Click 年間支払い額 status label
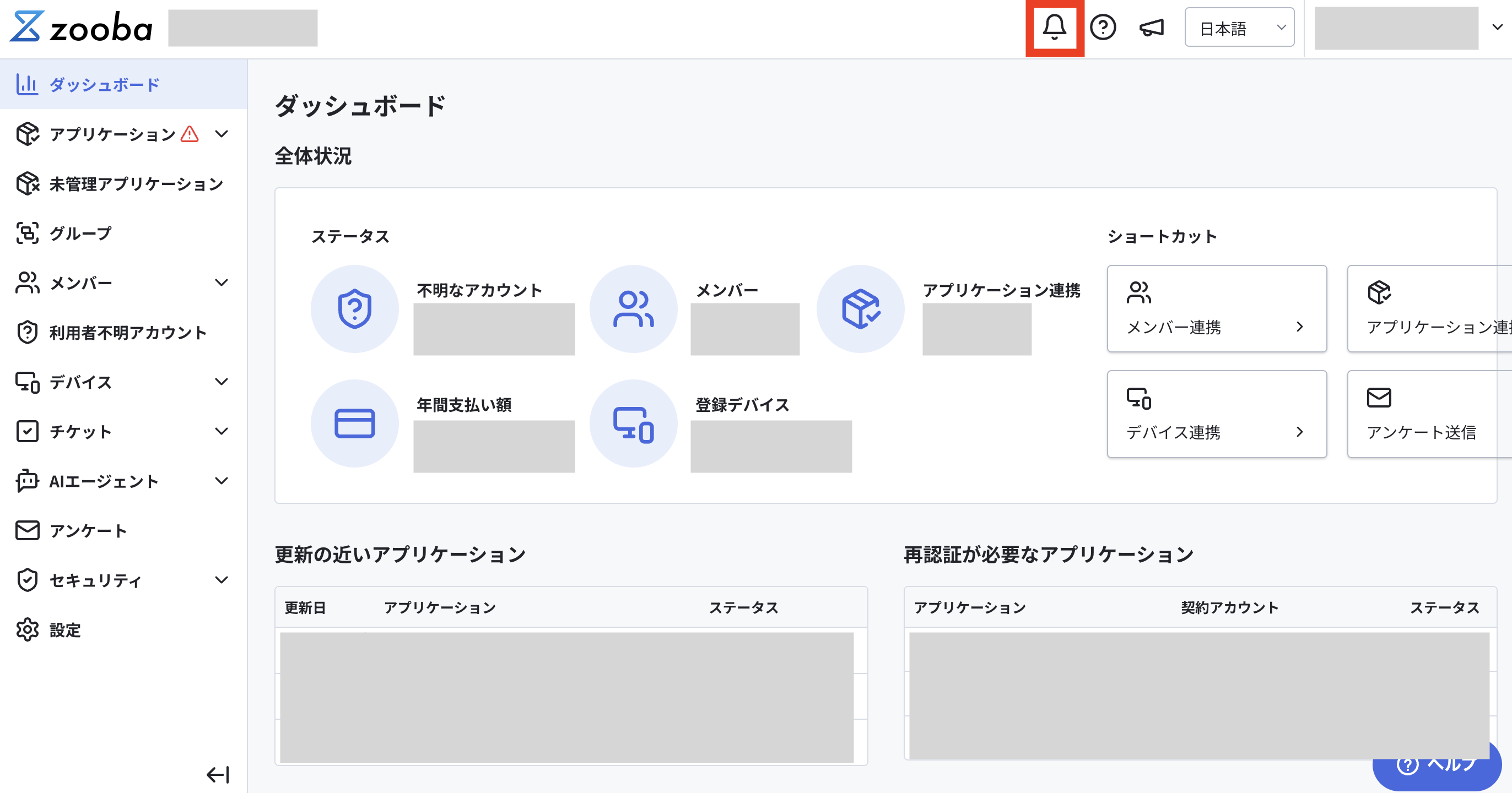This screenshot has height=793, width=1512. point(464,405)
